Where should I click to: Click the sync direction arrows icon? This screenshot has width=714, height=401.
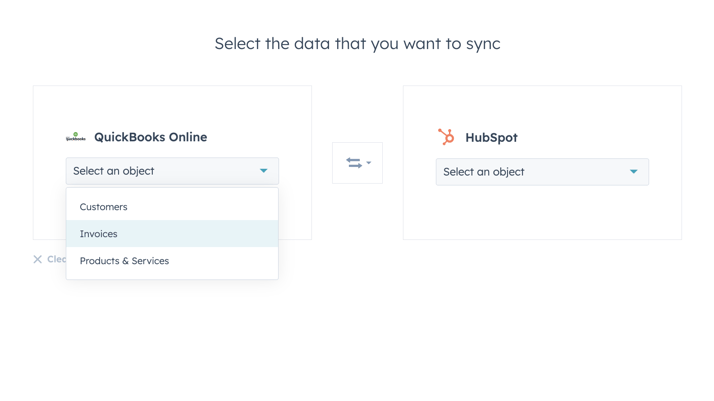point(353,163)
